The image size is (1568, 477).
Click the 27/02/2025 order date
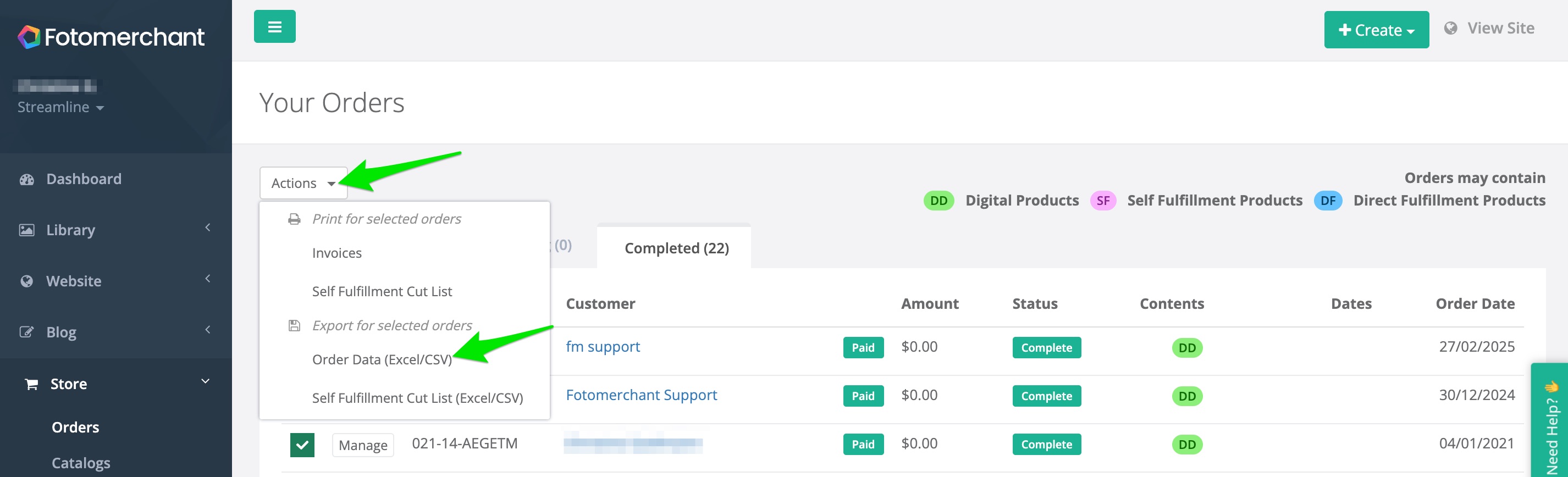1476,347
